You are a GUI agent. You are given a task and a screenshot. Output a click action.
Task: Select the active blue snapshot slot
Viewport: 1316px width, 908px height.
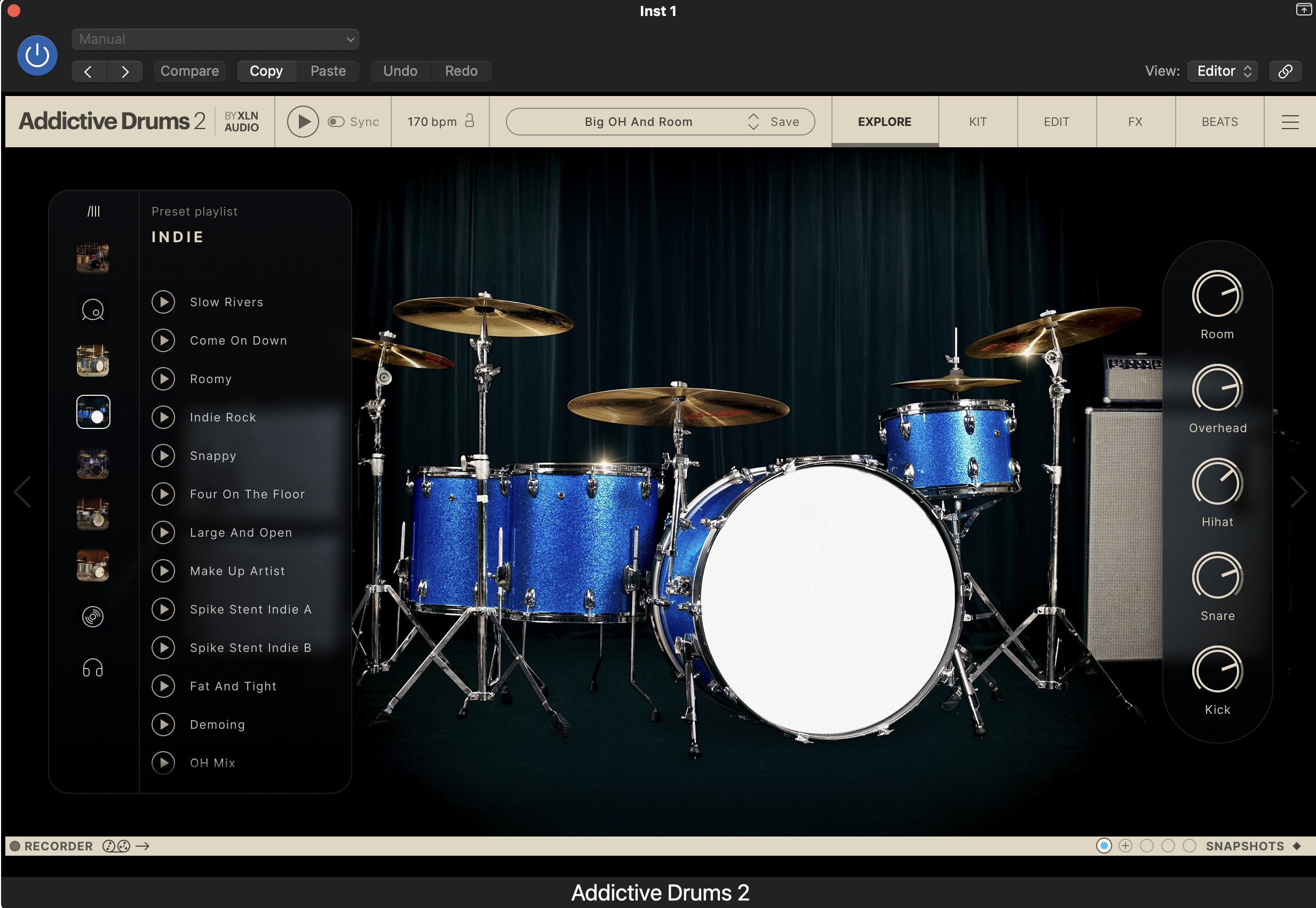click(1104, 846)
